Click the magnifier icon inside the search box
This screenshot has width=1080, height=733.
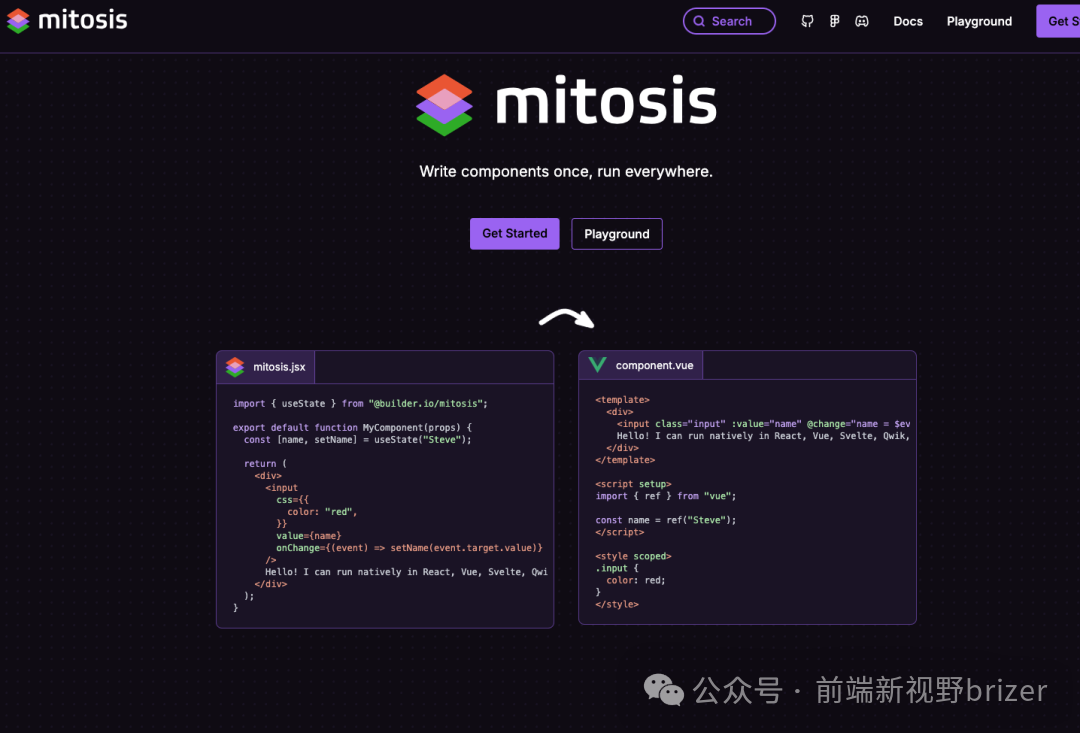point(701,21)
